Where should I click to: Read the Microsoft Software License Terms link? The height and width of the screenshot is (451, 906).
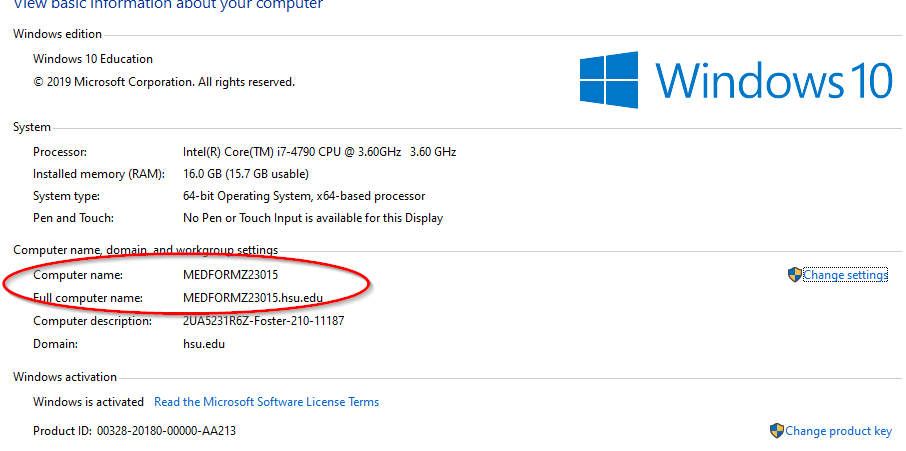click(x=266, y=401)
